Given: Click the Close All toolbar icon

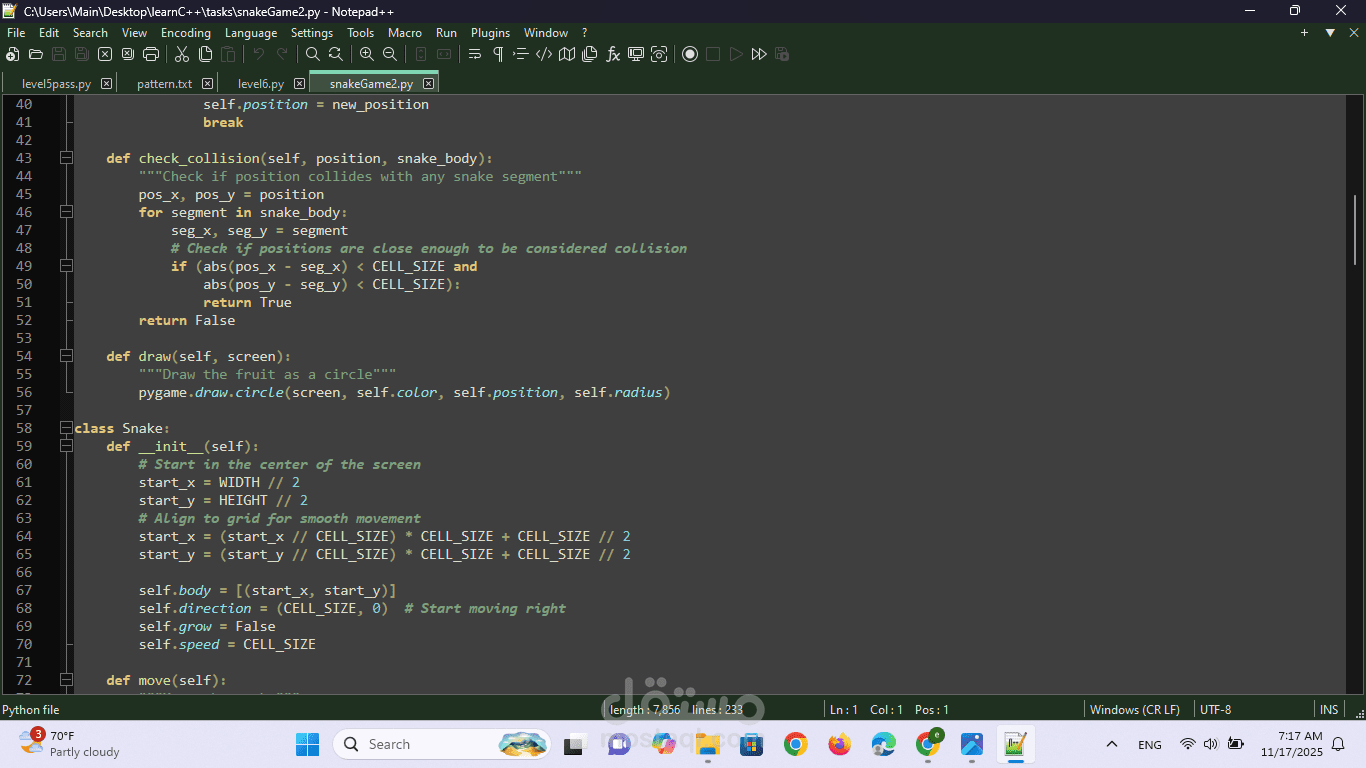Looking at the screenshot, I should tap(128, 54).
